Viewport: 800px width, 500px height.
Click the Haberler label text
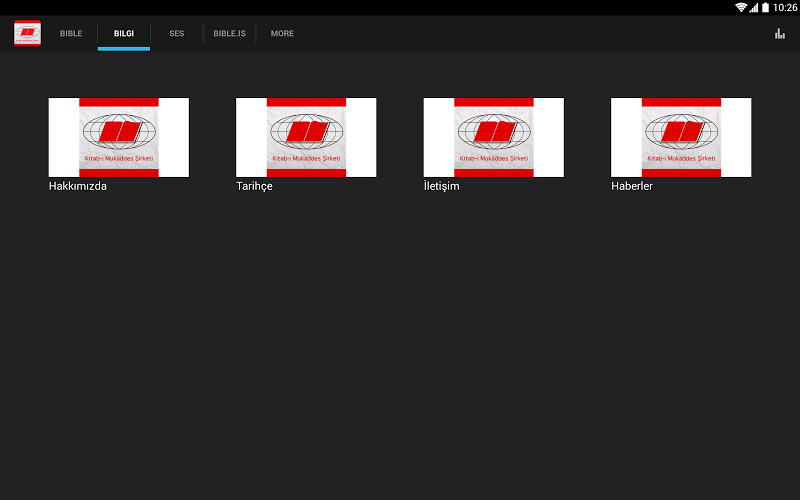point(632,186)
